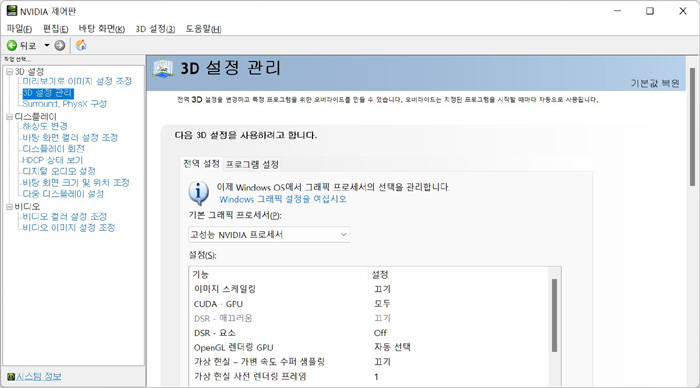700x388 pixels.
Task: Open the 3D 설정 menu
Action: [x=155, y=29]
